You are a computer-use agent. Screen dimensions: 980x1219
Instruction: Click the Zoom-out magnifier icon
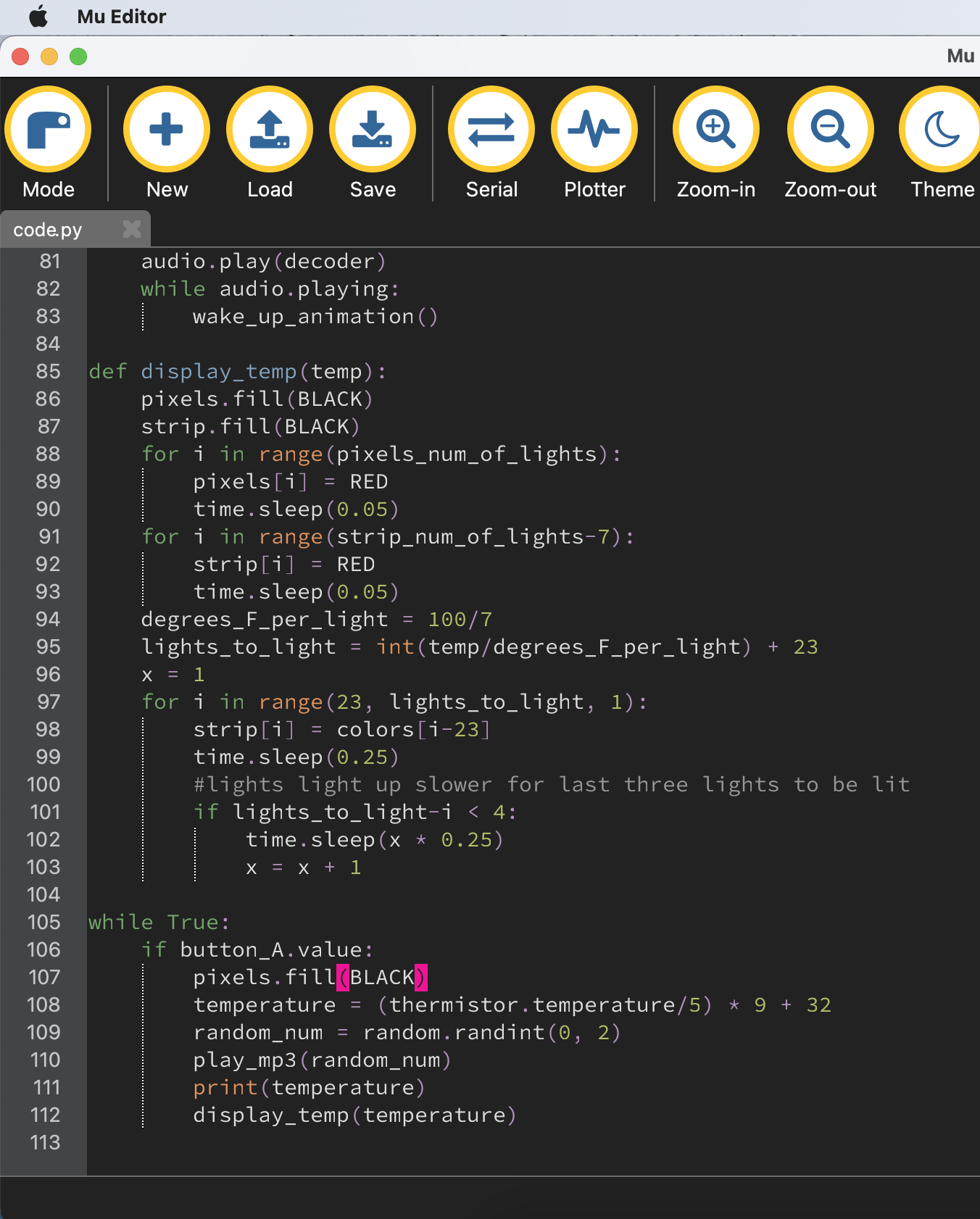[x=831, y=130]
